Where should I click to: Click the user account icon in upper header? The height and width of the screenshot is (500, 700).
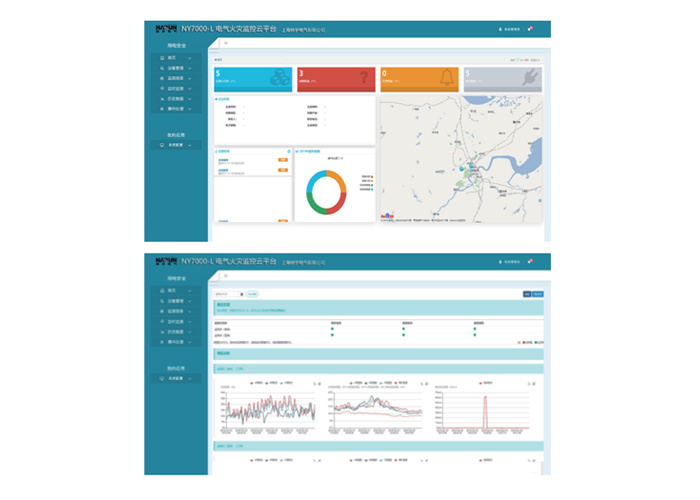click(500, 29)
